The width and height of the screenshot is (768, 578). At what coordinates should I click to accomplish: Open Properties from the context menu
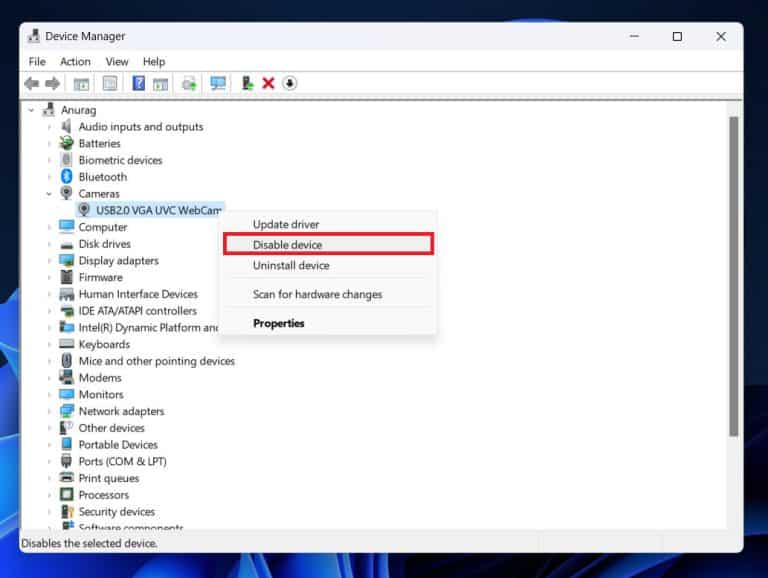tap(329, 323)
